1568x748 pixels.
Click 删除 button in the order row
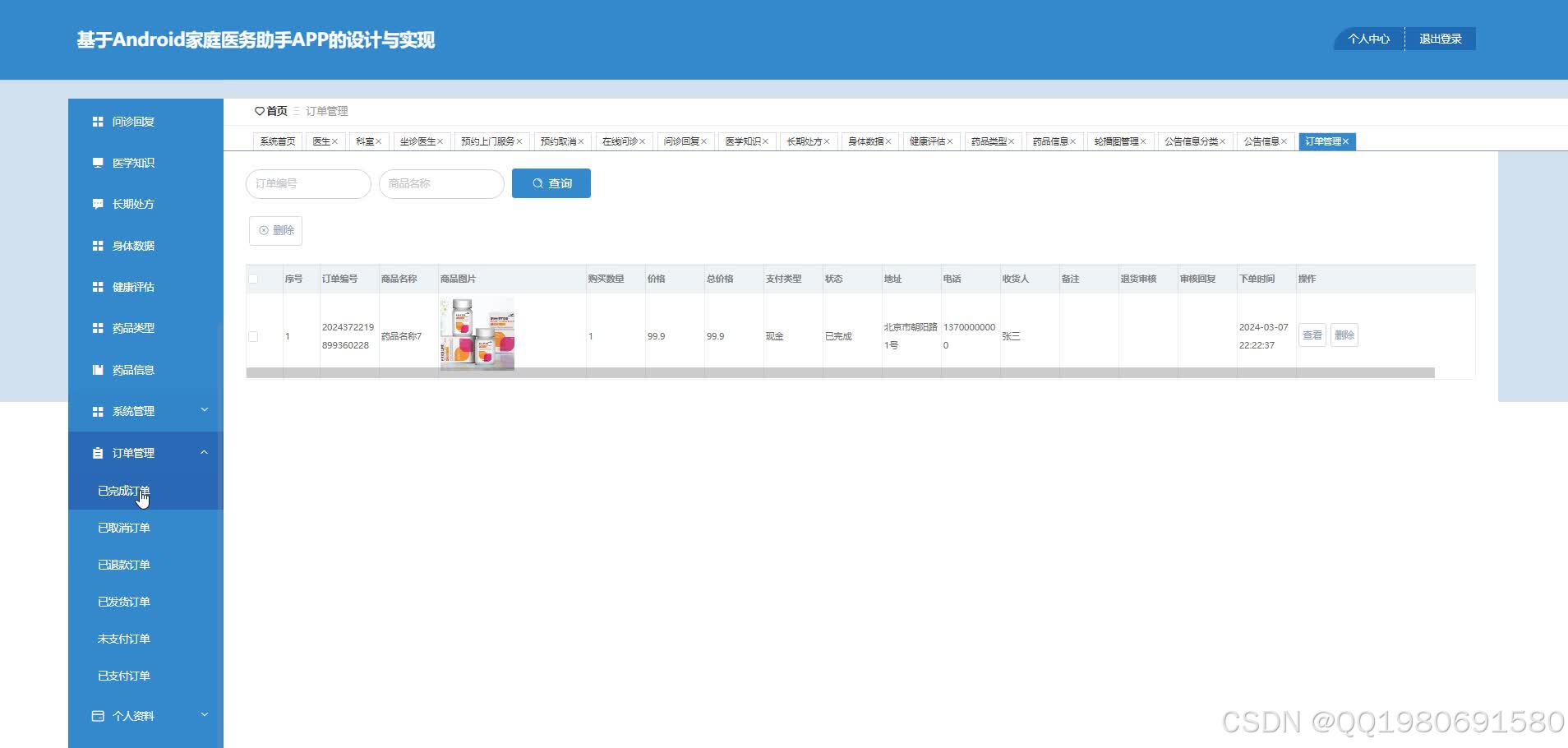click(1344, 335)
